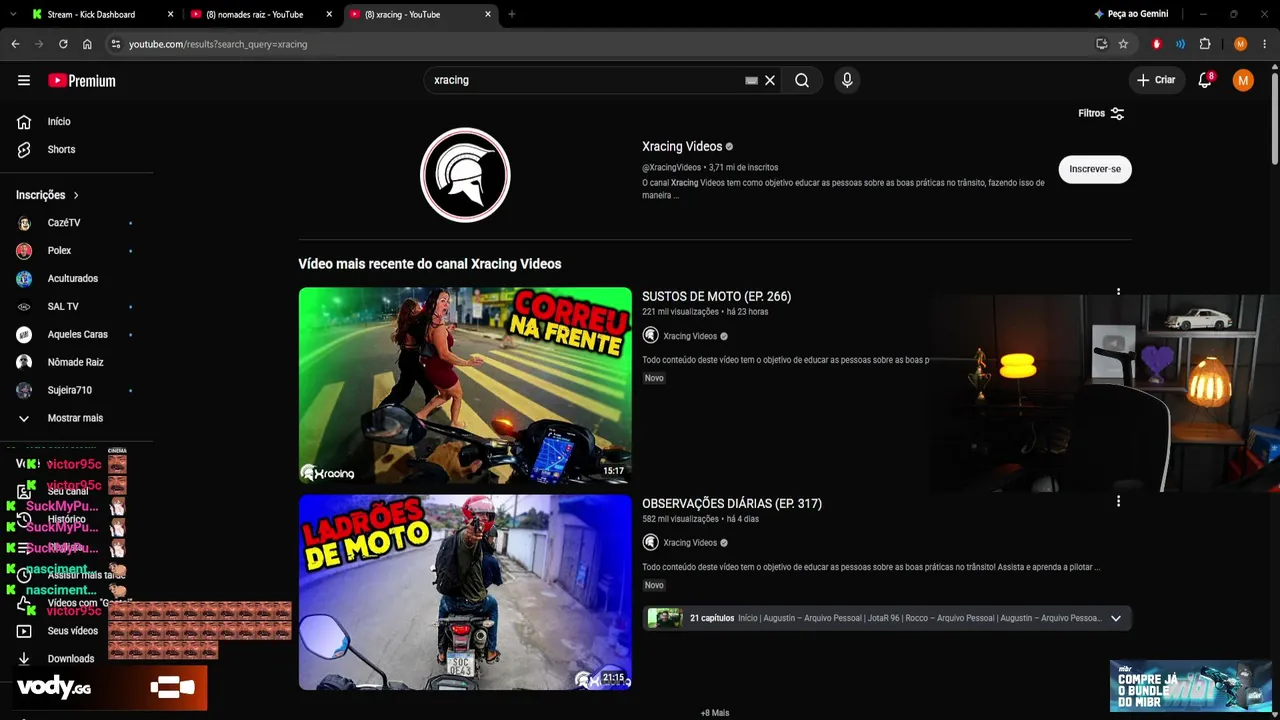1280x720 pixels.
Task: Go to YouTube Premium home logo
Action: point(82,81)
